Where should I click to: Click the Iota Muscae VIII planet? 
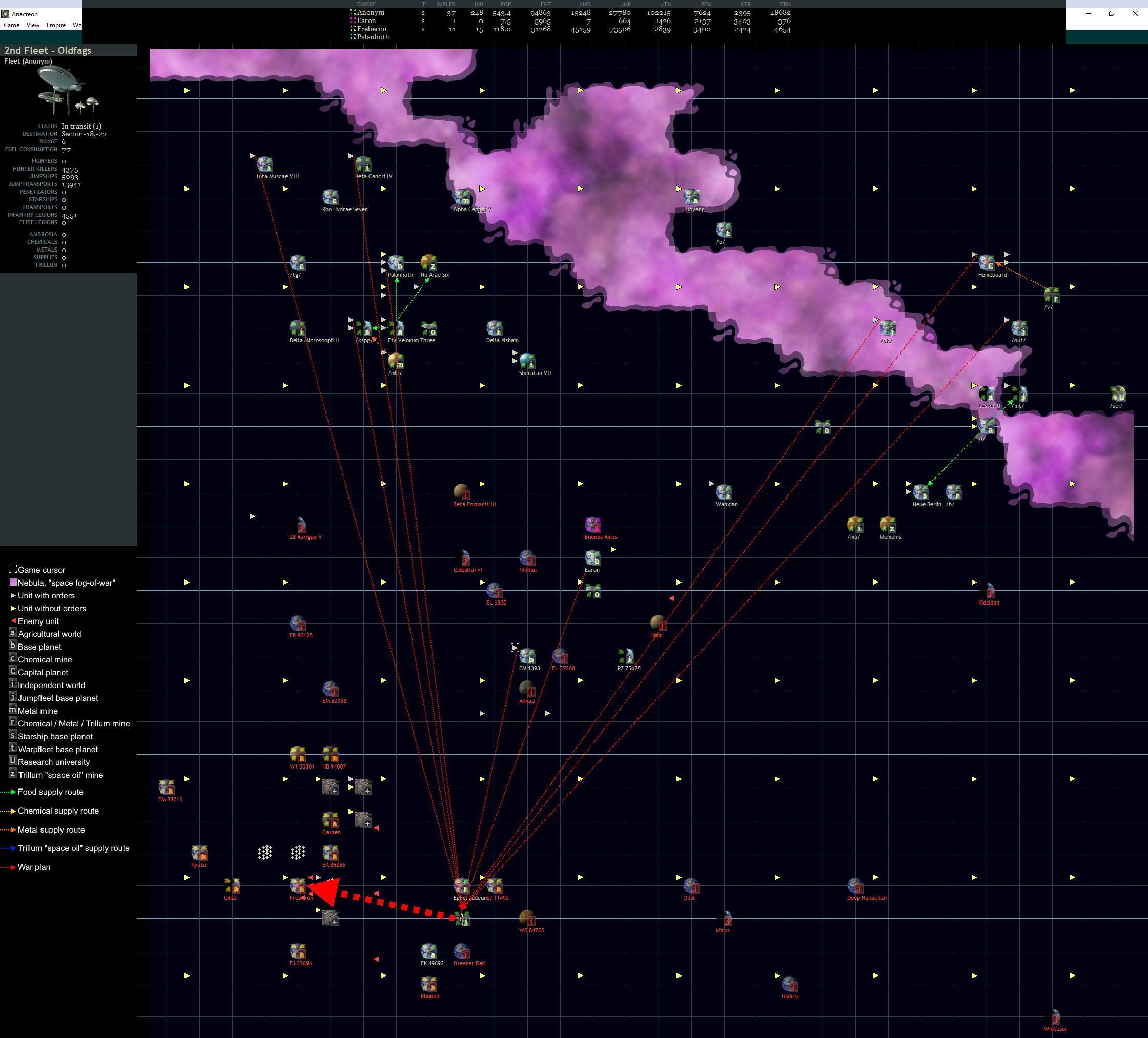pyautogui.click(x=265, y=164)
